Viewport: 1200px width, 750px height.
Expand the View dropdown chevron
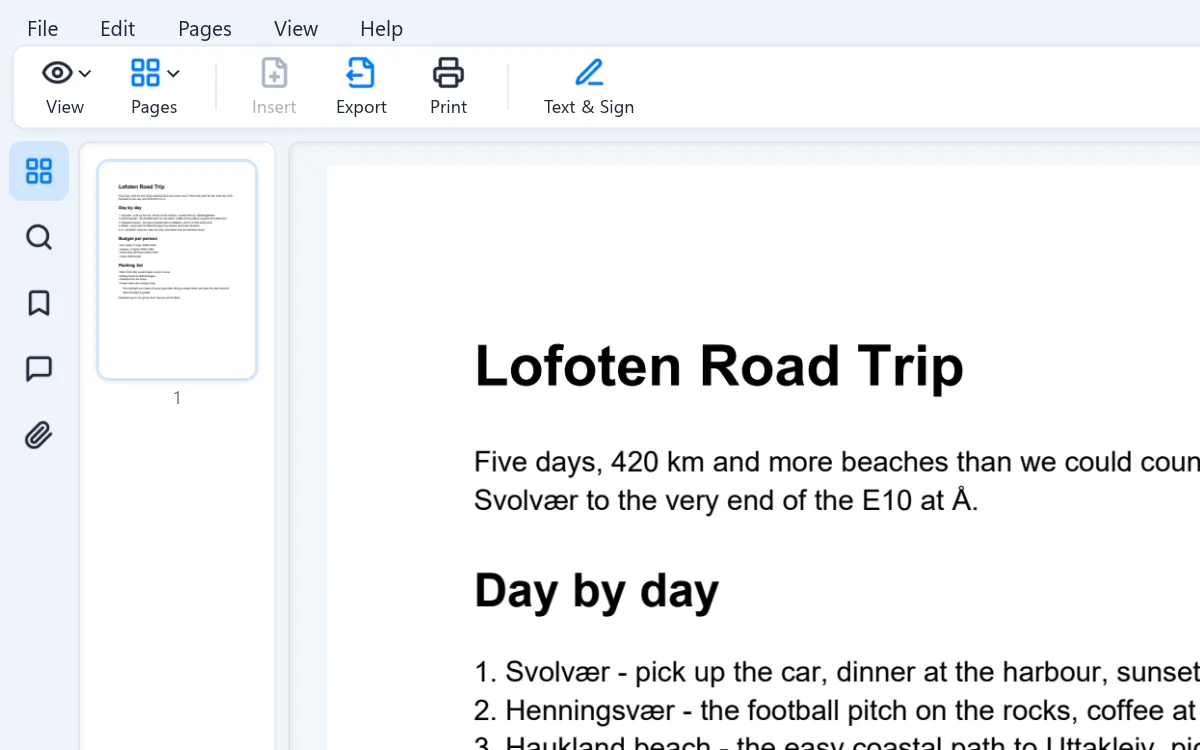point(85,73)
